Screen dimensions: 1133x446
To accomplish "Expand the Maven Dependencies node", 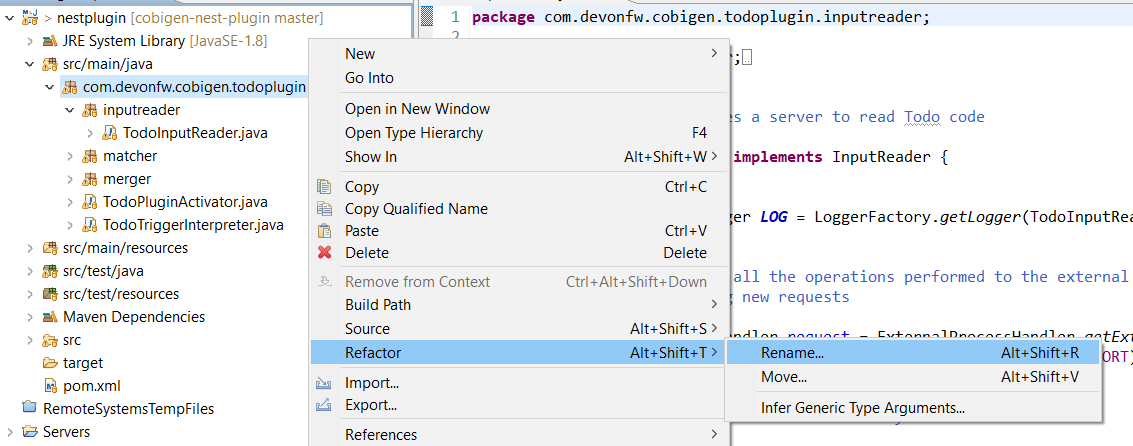I will 30,317.
